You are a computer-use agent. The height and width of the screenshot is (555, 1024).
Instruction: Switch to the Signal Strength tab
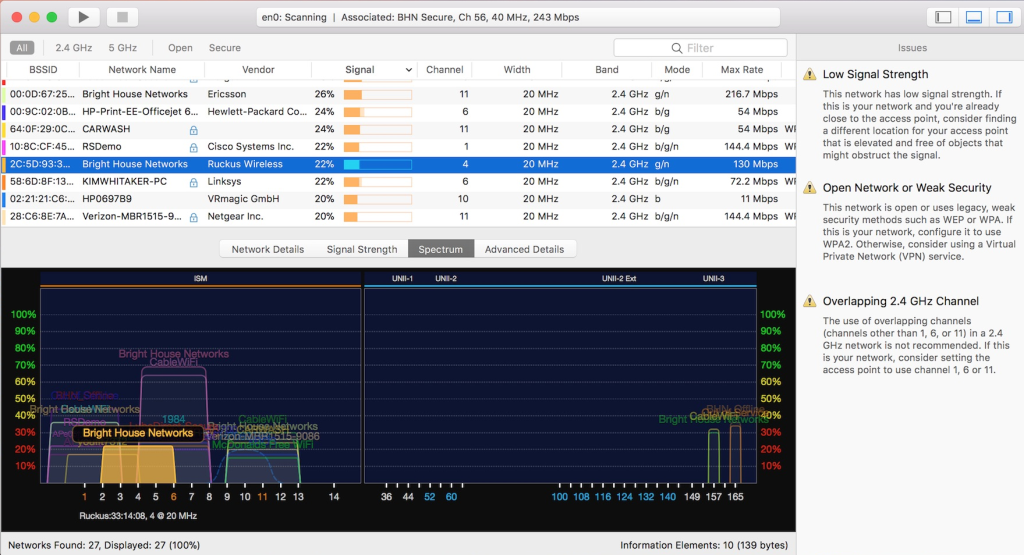(361, 249)
